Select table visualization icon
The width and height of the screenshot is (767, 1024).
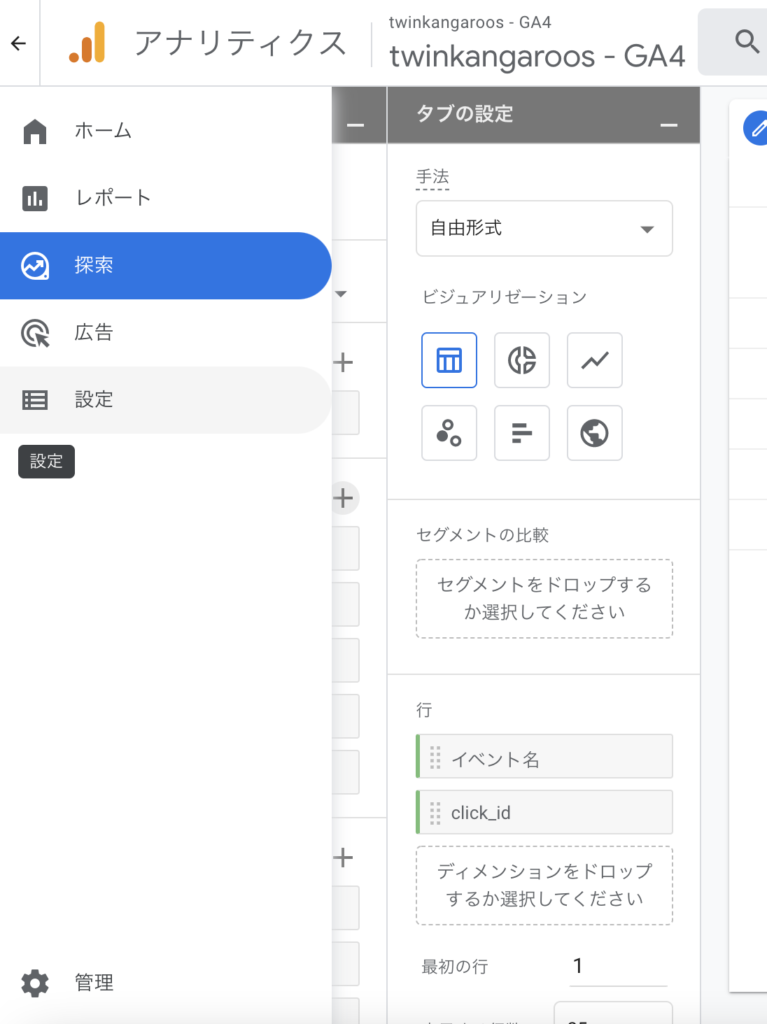[449, 360]
